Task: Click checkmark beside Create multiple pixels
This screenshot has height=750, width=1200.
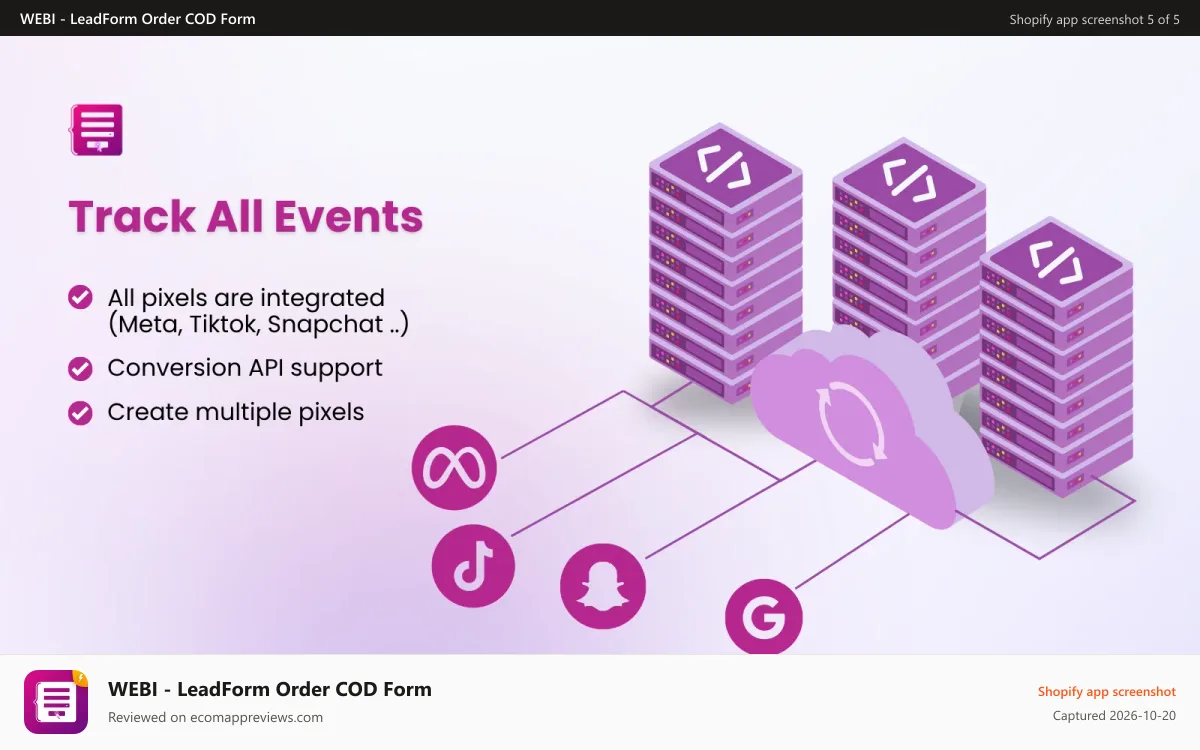Action: pyautogui.click(x=80, y=412)
